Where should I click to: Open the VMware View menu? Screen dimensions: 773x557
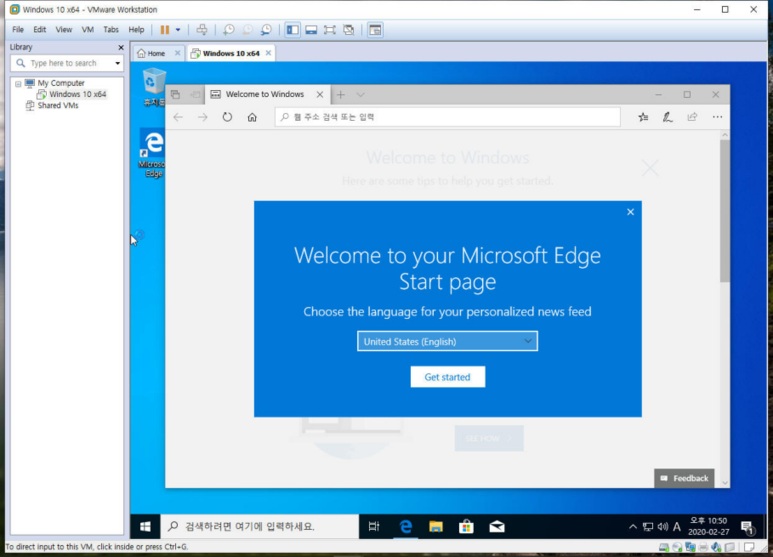[x=63, y=30]
